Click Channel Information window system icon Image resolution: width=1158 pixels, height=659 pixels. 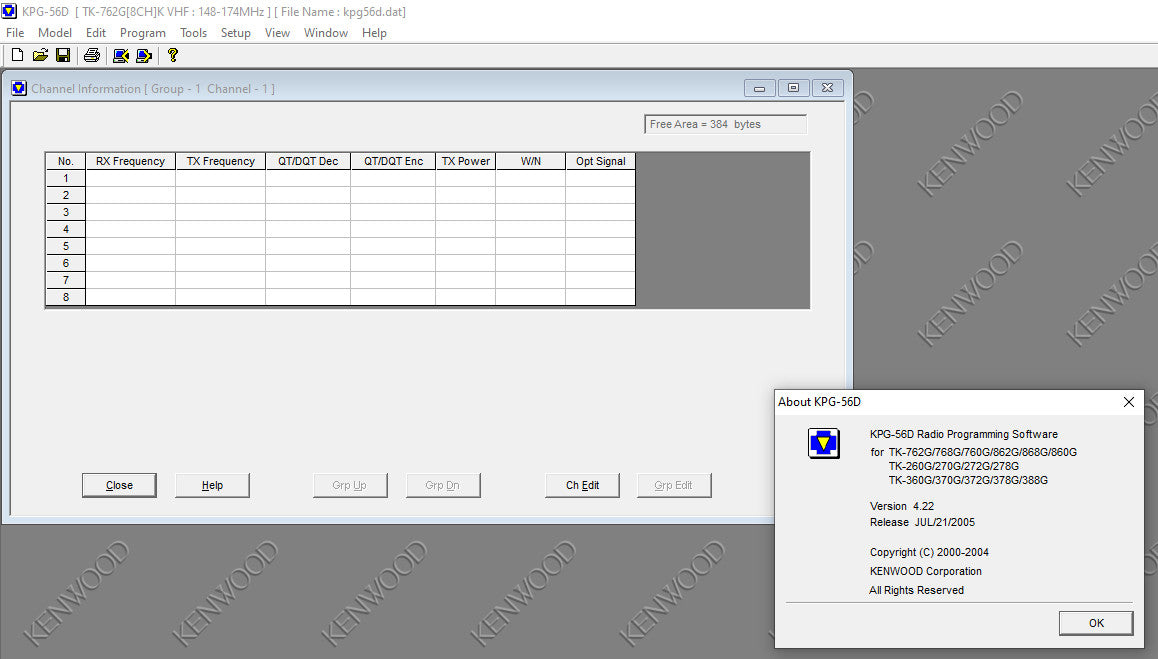tap(19, 89)
